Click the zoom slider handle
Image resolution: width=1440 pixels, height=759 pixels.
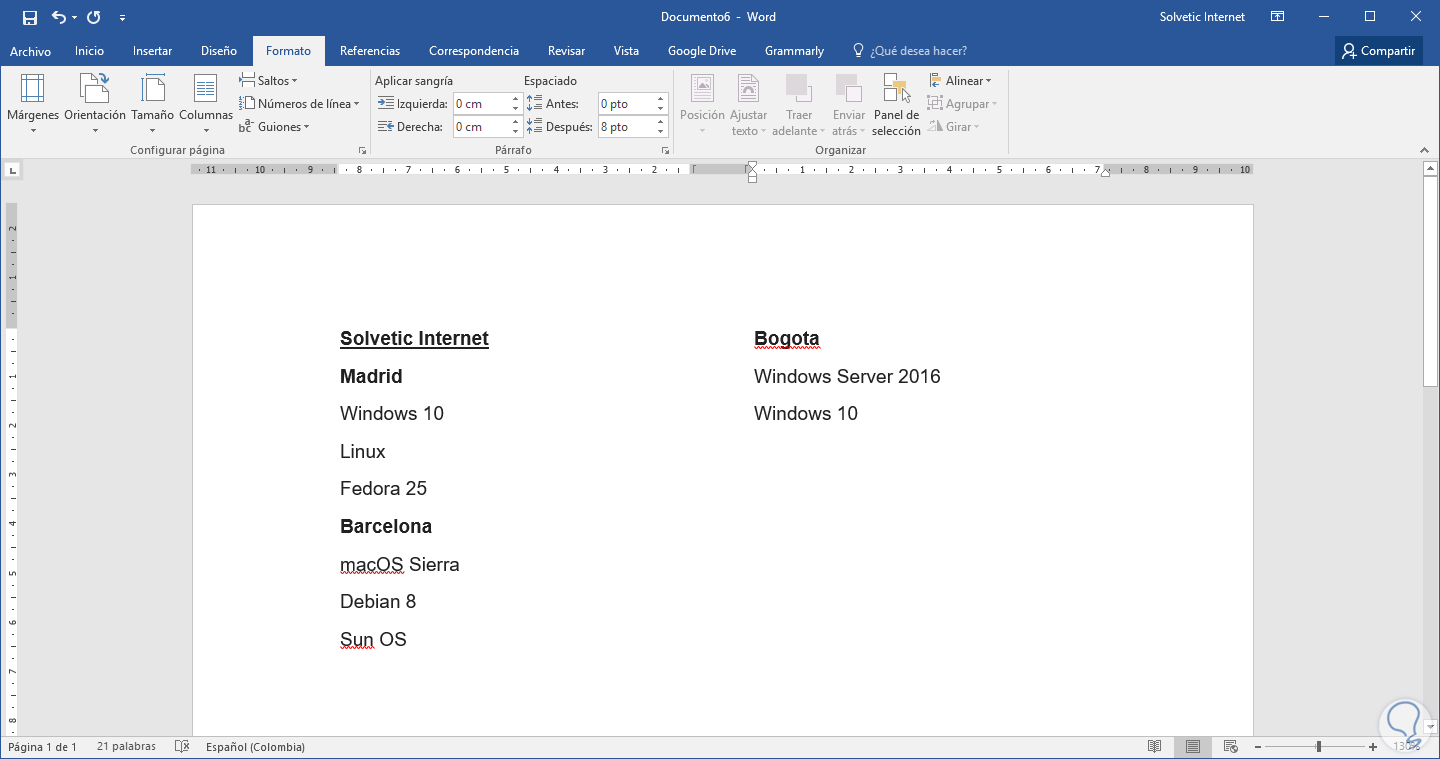click(x=1319, y=747)
